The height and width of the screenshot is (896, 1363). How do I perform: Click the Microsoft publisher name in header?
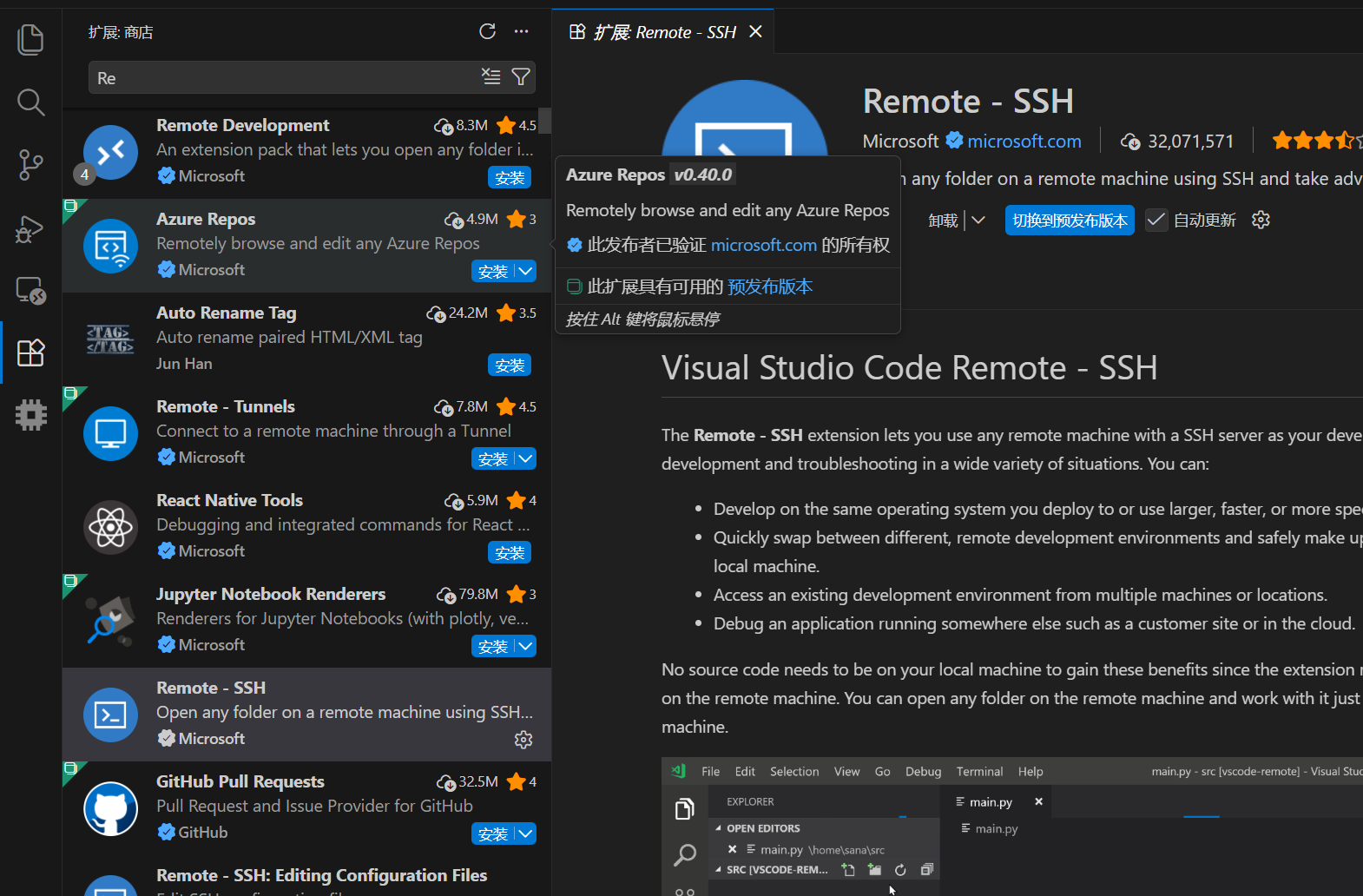coord(900,142)
